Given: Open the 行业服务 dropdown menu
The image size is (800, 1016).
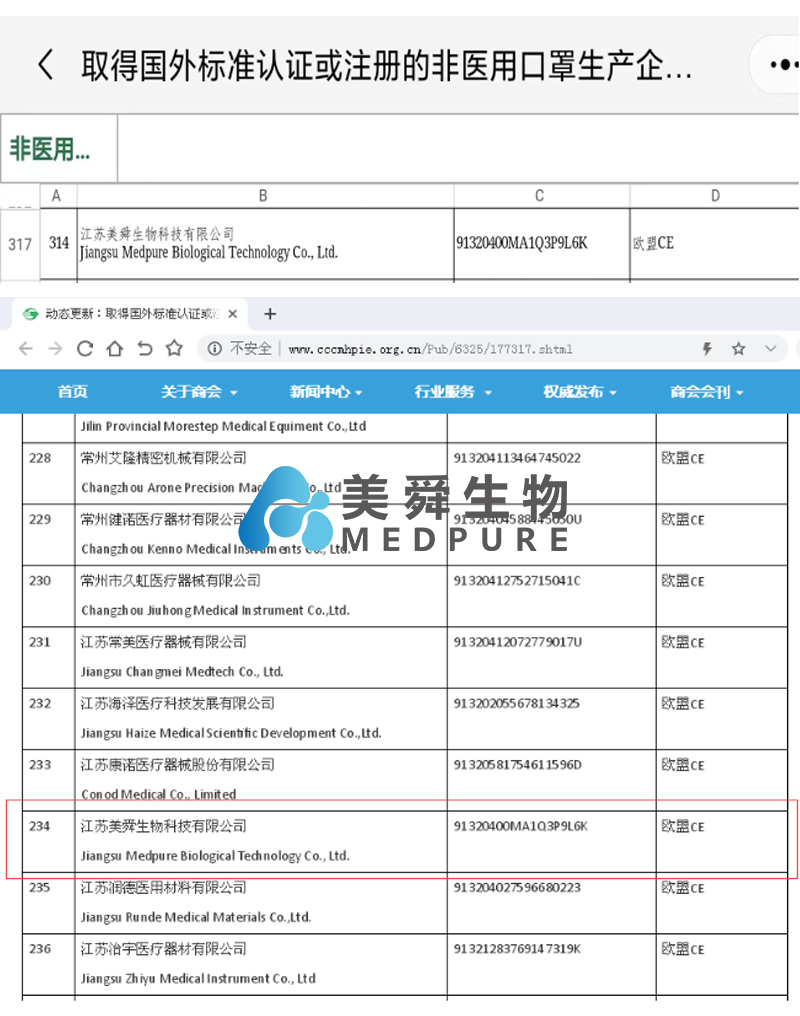Looking at the screenshot, I should tap(453, 391).
